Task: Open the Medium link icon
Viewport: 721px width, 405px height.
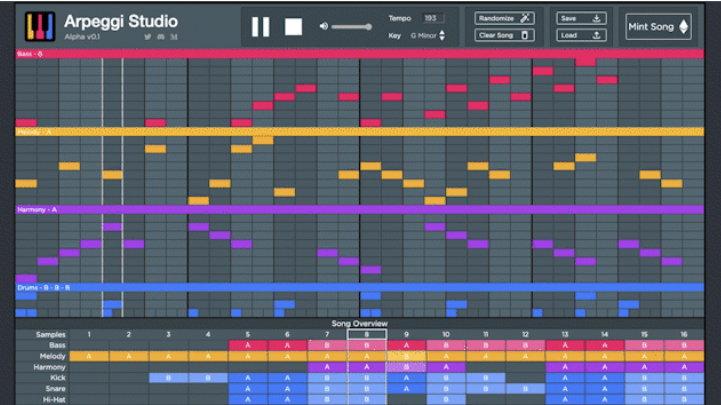Action: coord(174,37)
